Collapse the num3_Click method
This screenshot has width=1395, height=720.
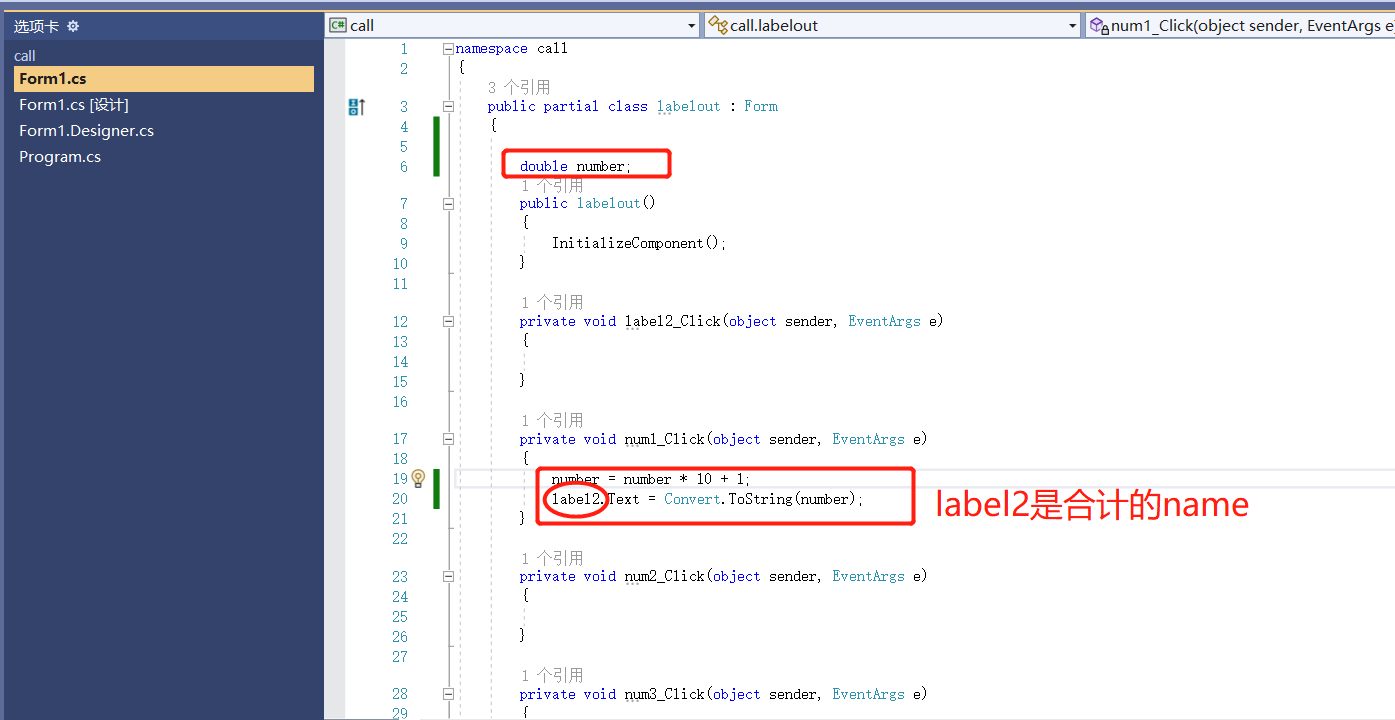(448, 694)
